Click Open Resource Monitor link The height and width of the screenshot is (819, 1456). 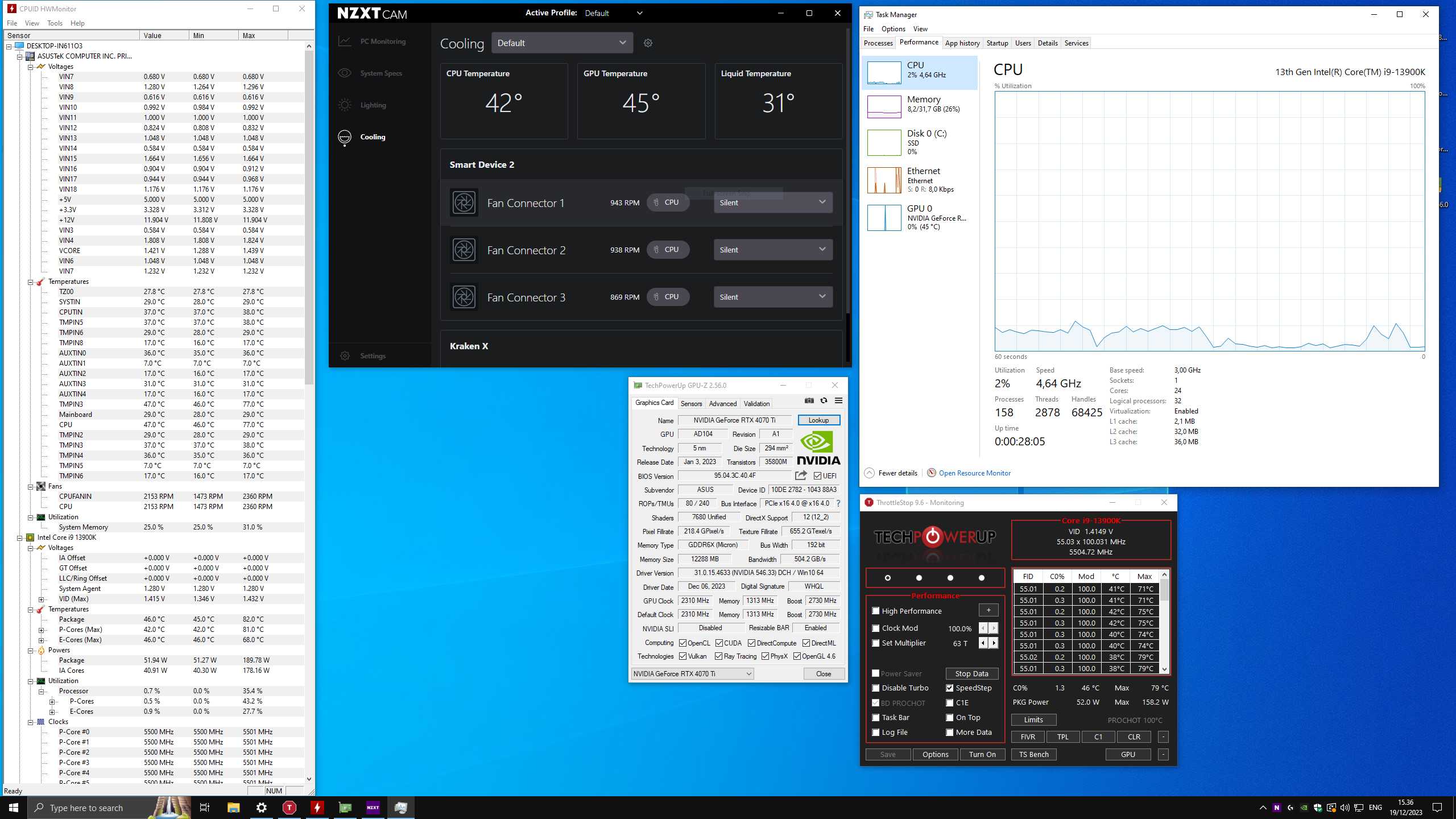(x=975, y=473)
